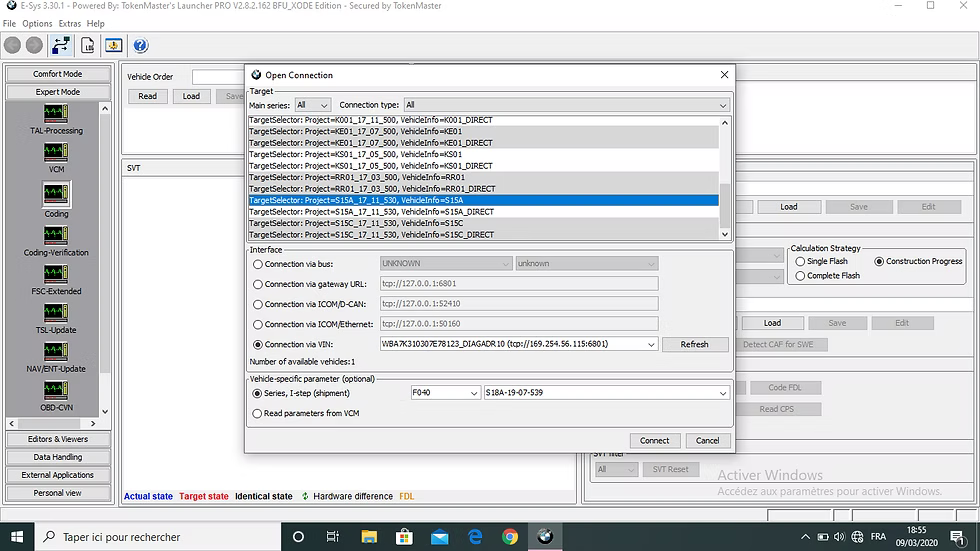Expand the F040 series dropdown
Screen dimensions: 980x551
click(445, 393)
